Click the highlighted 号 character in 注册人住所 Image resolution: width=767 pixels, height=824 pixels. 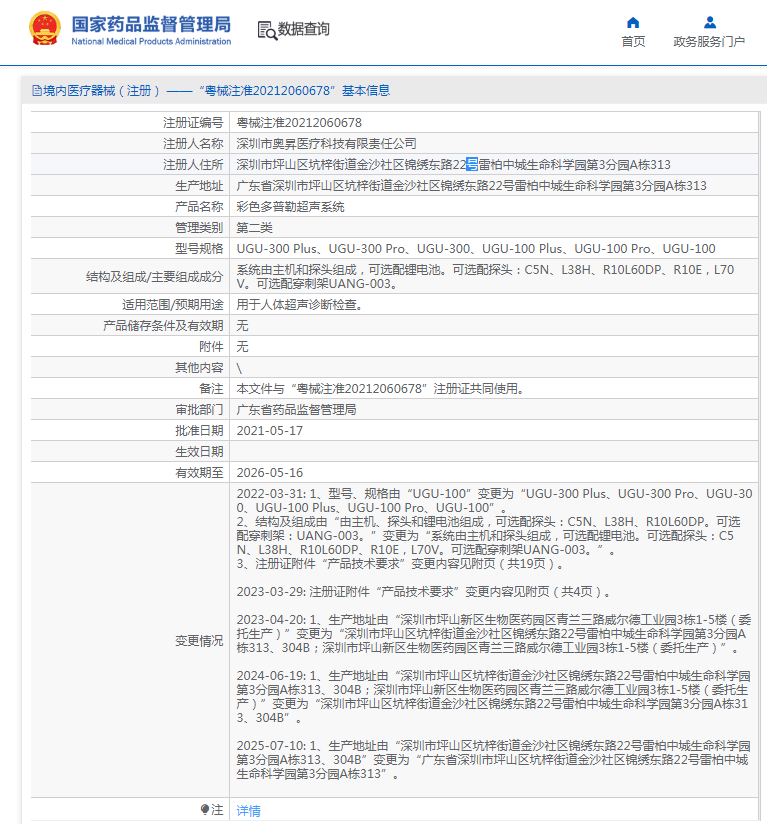point(472,165)
